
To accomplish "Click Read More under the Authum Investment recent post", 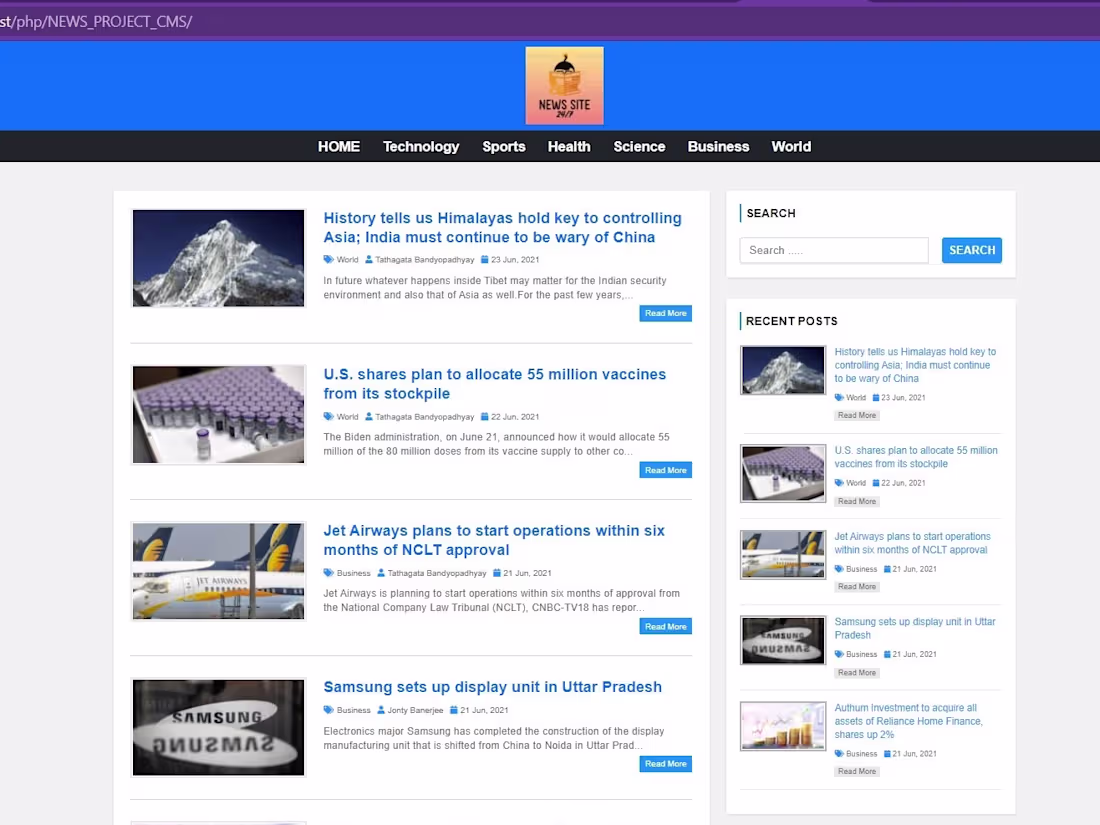I will coord(856,771).
